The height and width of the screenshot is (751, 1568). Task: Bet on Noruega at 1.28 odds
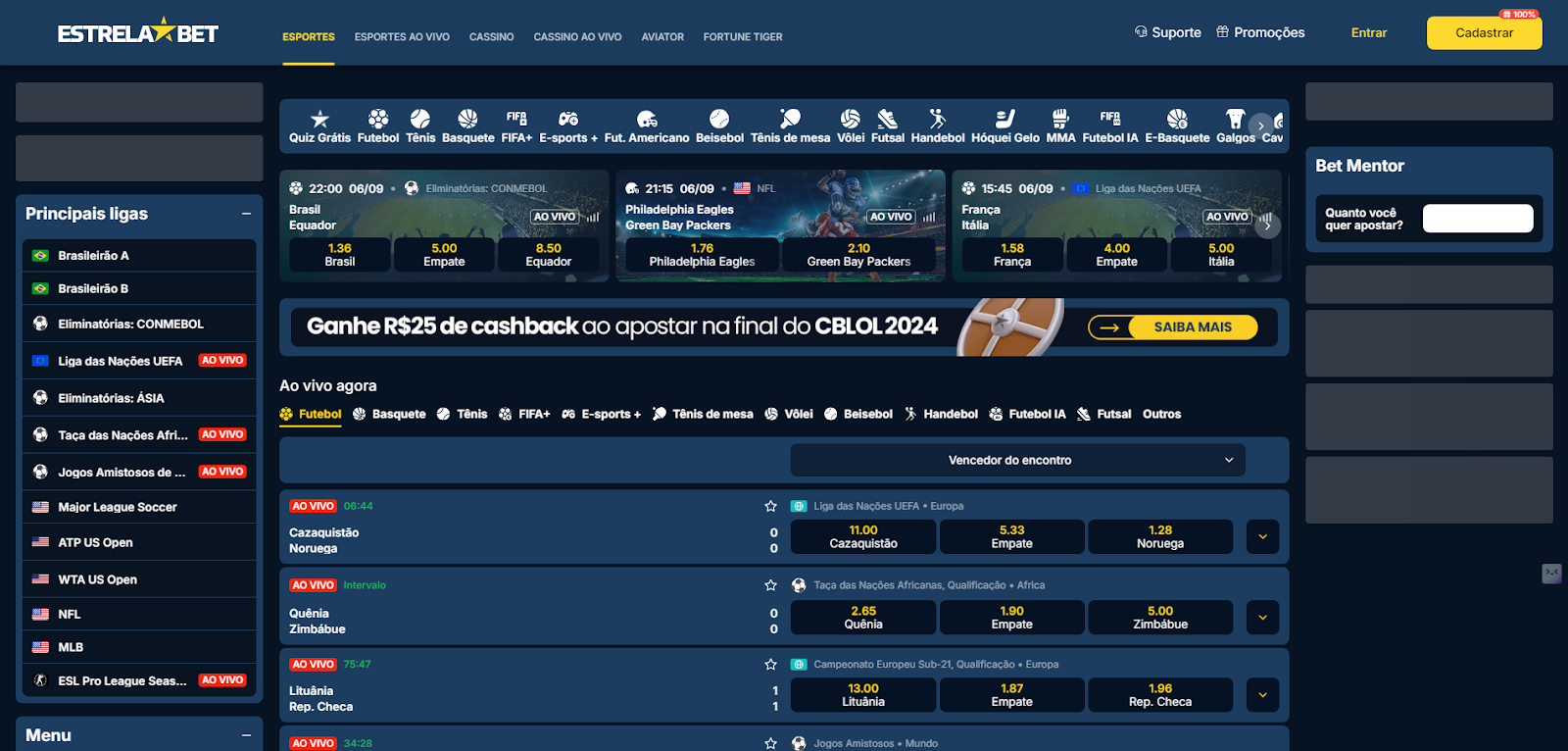tap(1160, 536)
